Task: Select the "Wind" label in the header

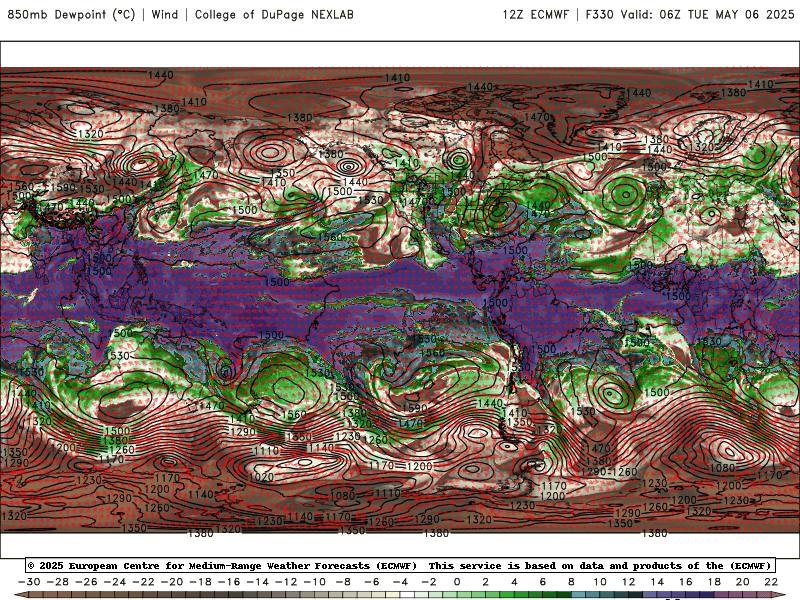Action: [165, 15]
